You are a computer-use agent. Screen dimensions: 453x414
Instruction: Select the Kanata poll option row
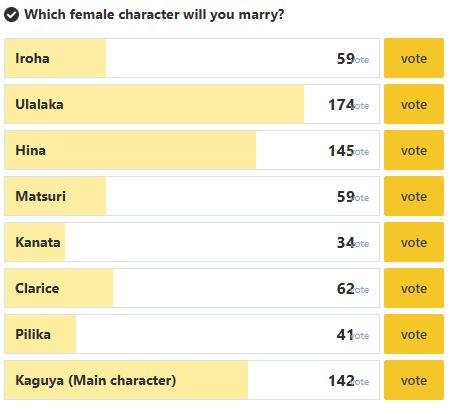(192, 242)
